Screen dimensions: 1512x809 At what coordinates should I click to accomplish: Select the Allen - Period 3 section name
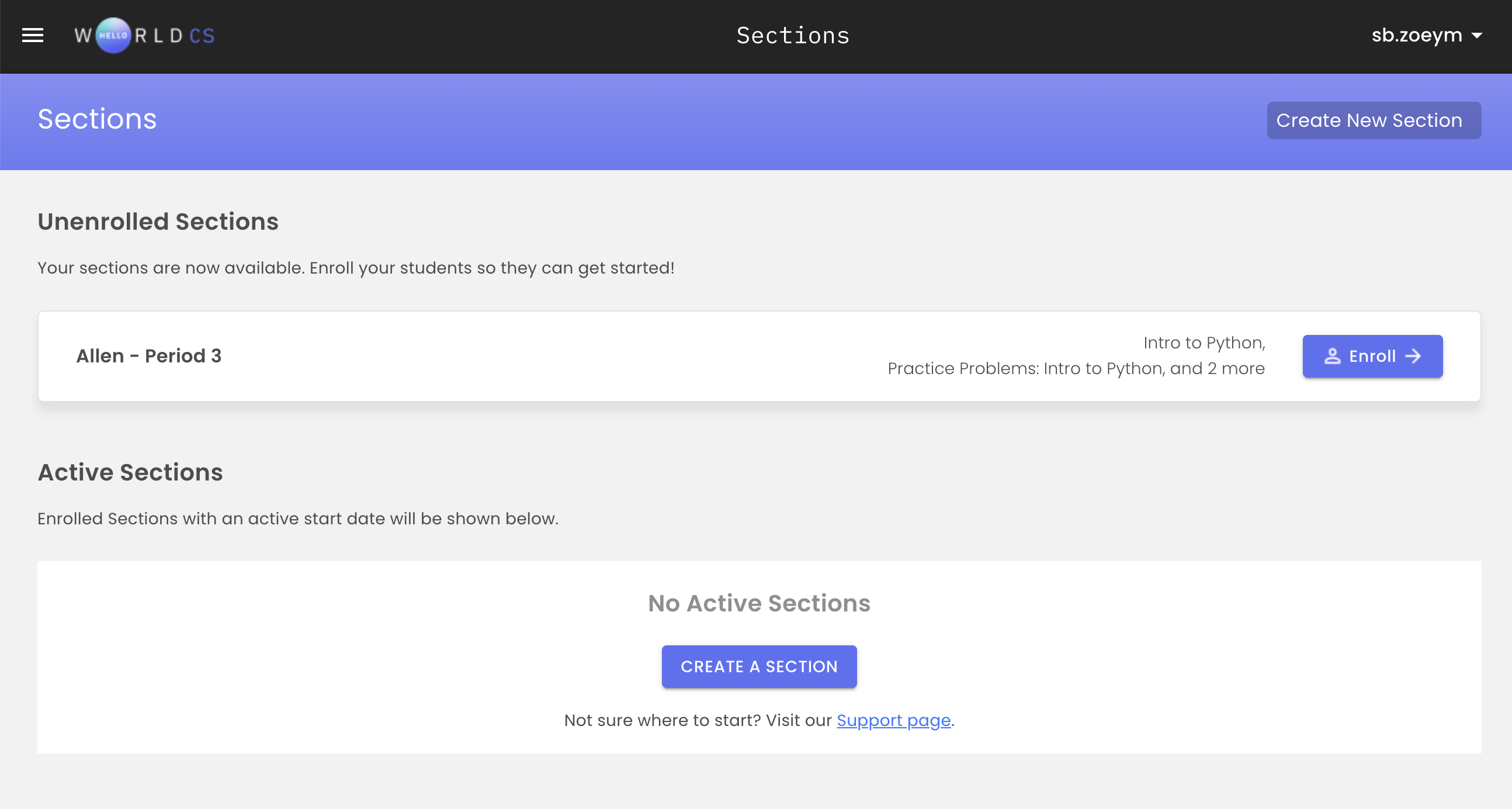coord(148,356)
